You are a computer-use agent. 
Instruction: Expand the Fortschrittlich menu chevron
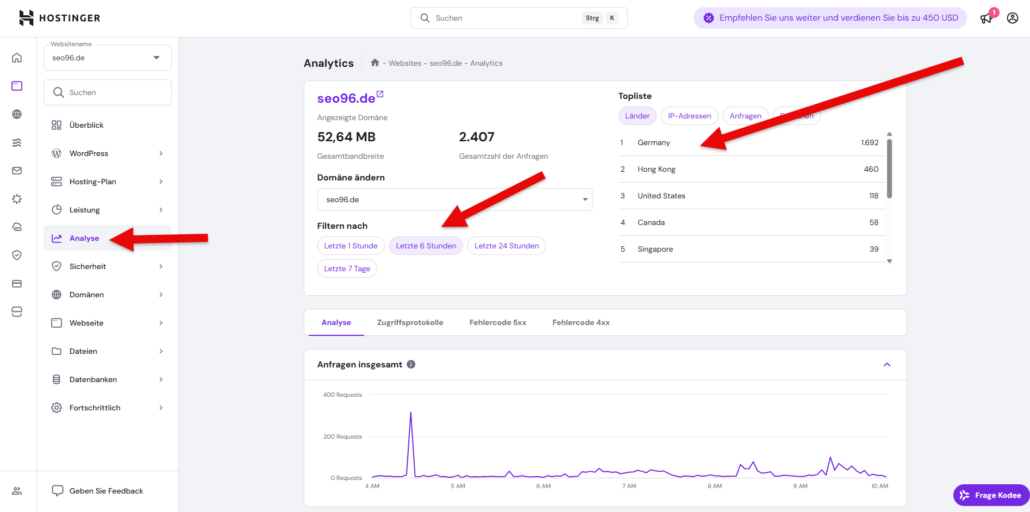[x=161, y=407]
